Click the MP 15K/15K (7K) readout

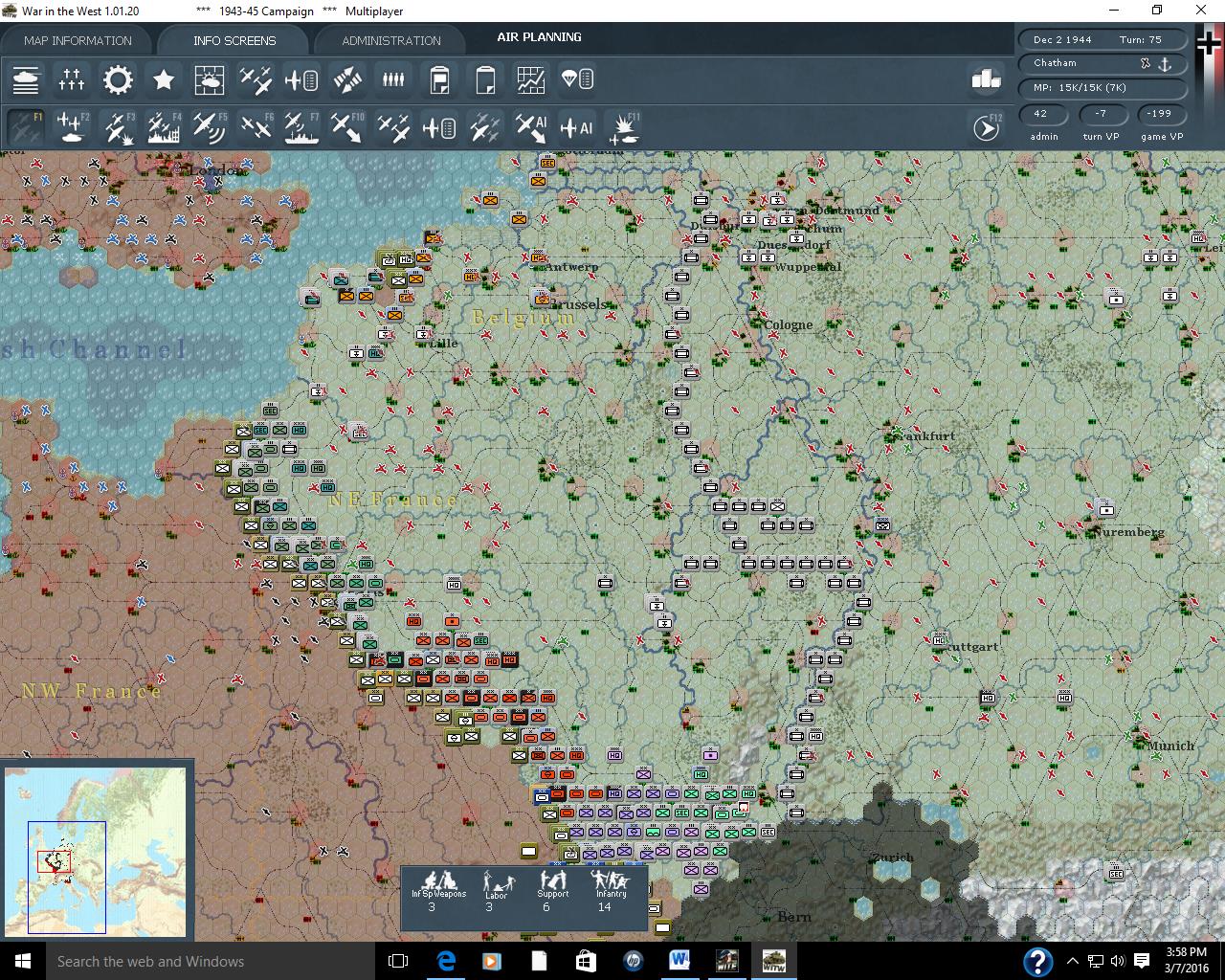(1102, 87)
